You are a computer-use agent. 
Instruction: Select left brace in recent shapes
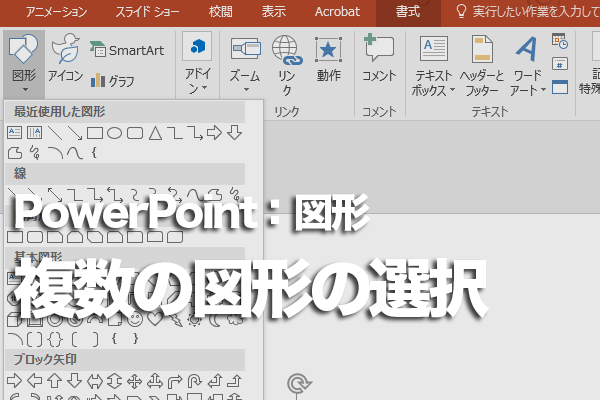tap(94, 153)
